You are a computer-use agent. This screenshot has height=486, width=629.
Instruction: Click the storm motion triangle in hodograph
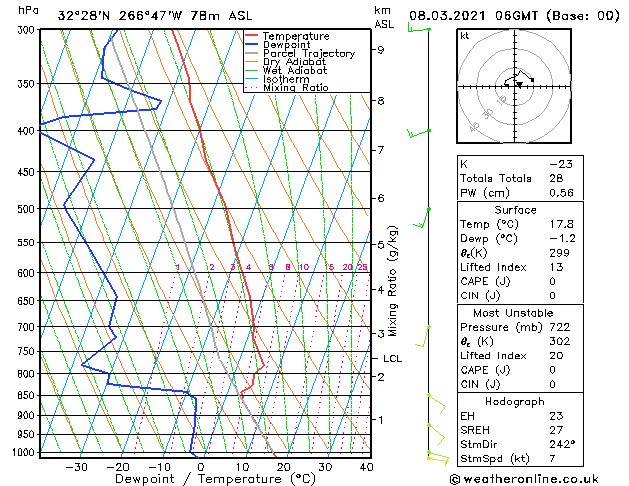[x=519, y=85]
